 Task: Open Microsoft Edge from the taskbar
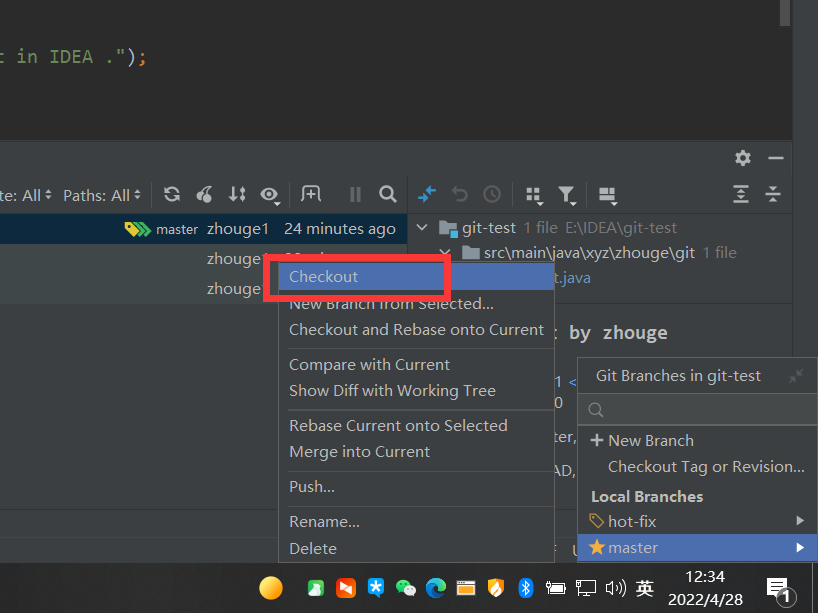click(436, 588)
